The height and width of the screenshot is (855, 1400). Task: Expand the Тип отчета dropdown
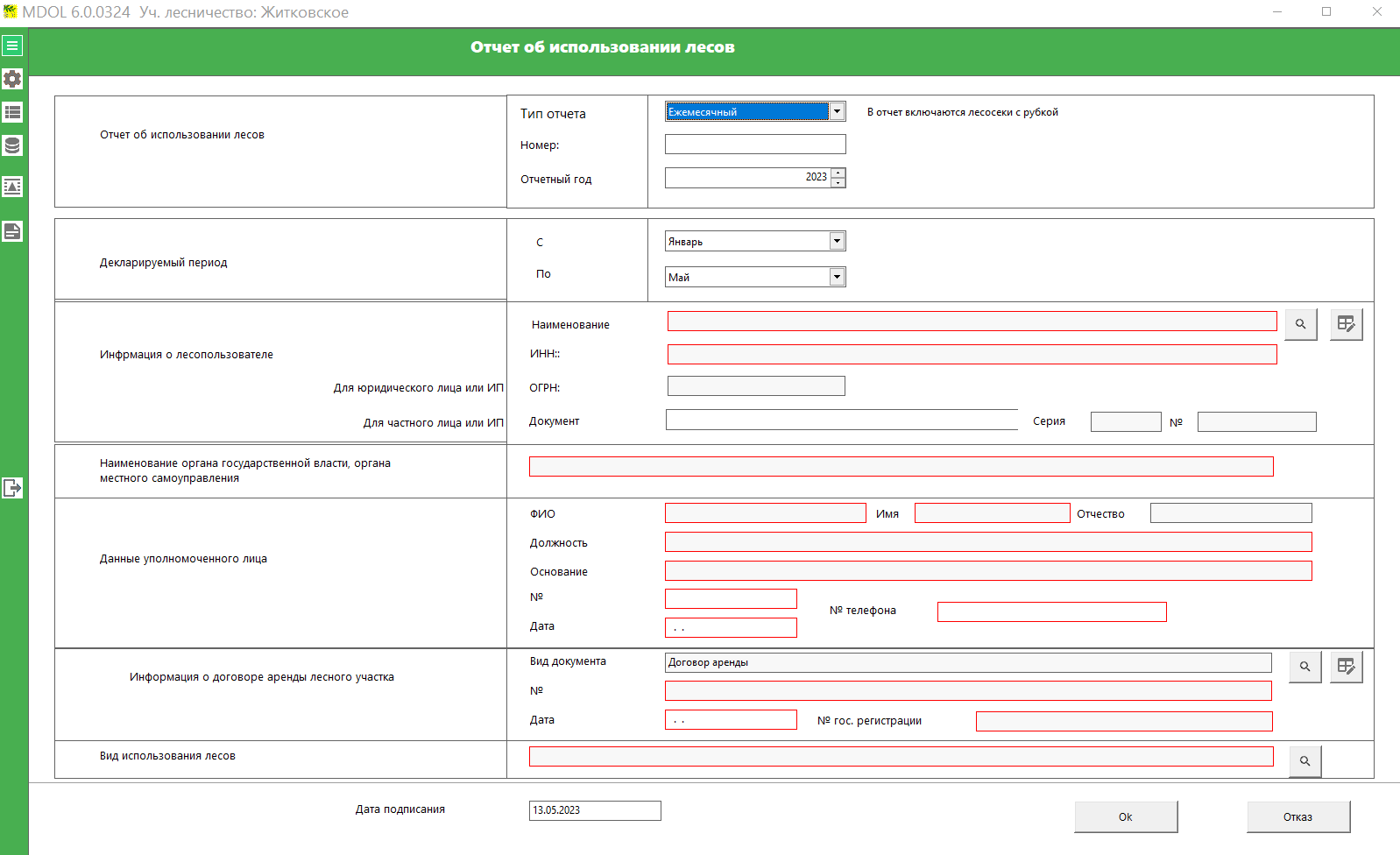[x=838, y=111]
